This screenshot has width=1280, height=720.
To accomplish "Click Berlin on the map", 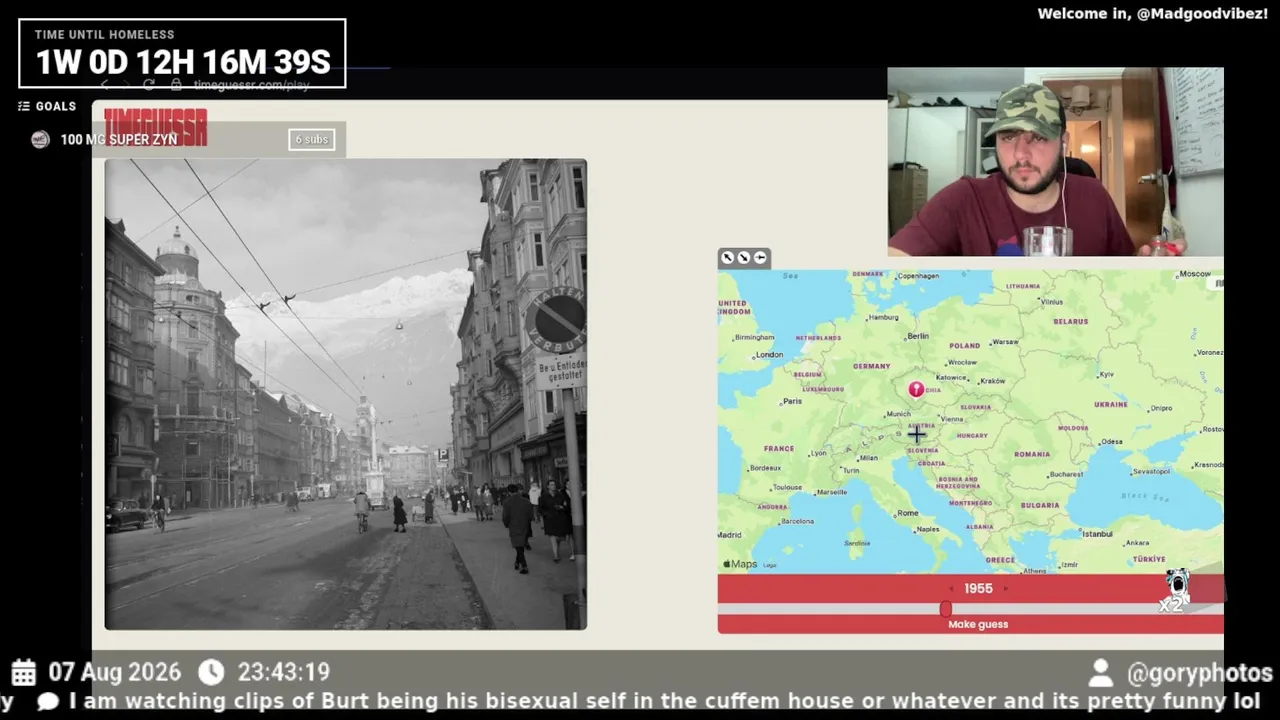I will tap(917, 336).
